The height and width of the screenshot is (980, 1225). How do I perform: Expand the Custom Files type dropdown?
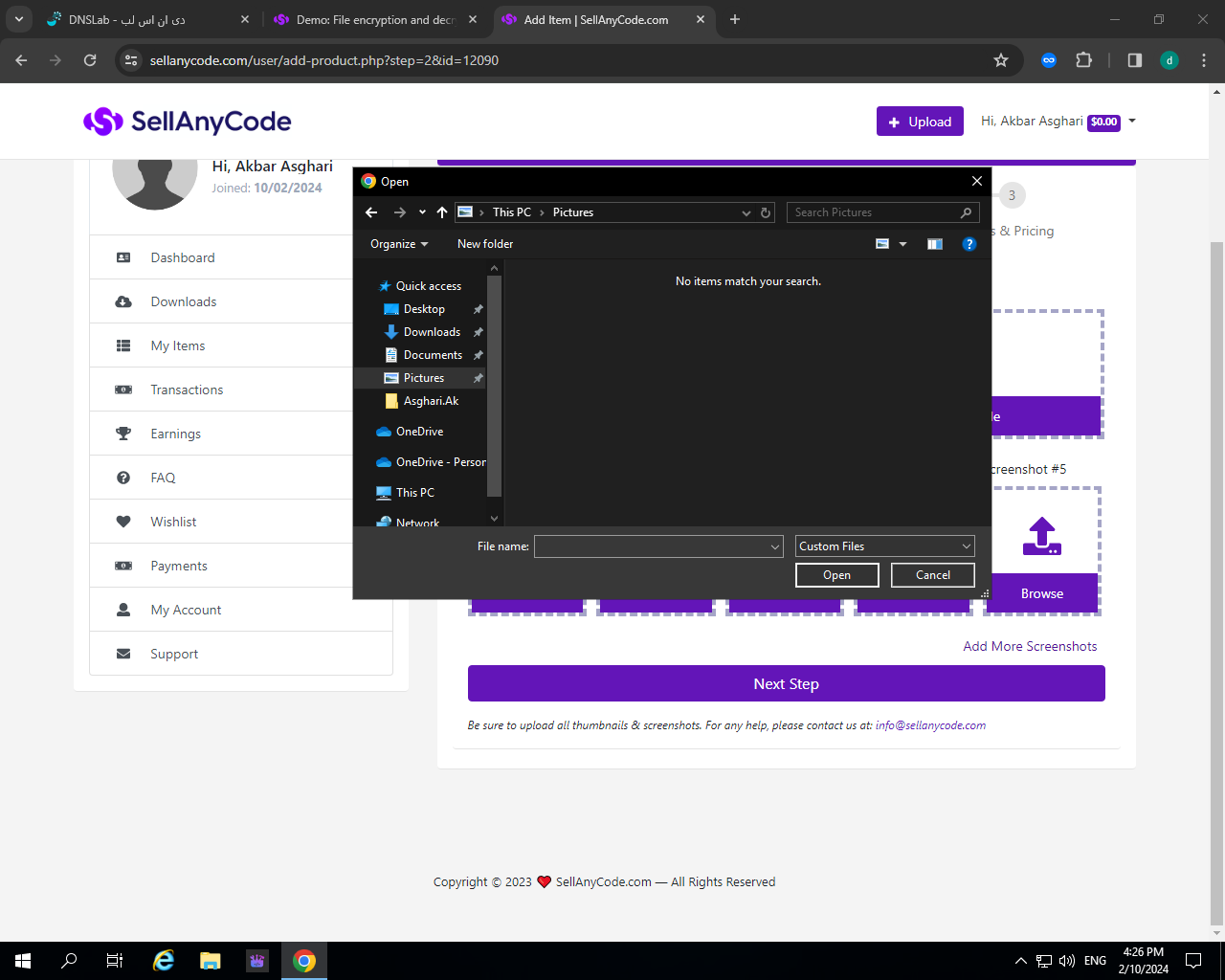click(x=966, y=546)
